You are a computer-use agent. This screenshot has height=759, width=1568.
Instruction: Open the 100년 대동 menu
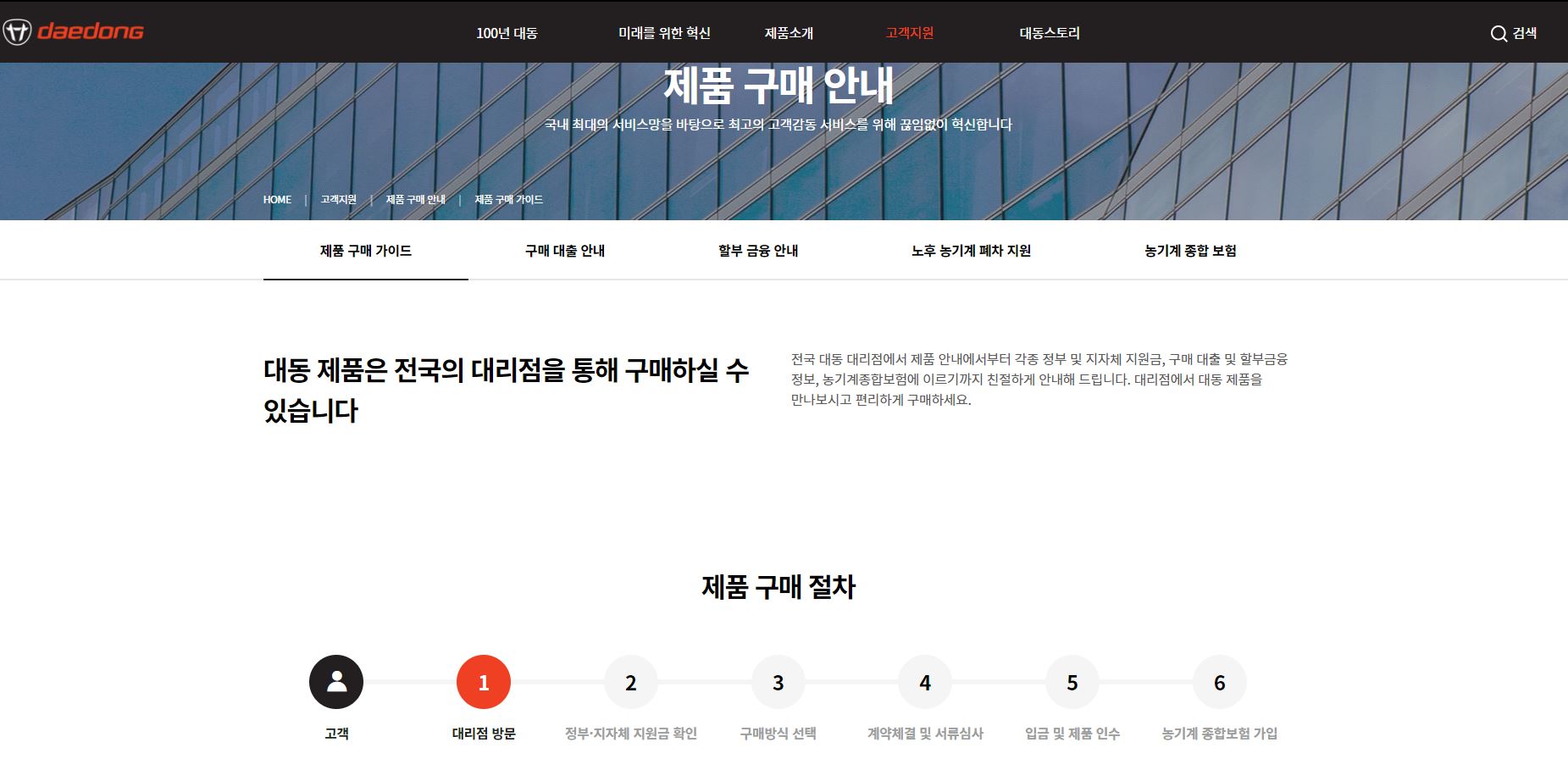507,33
